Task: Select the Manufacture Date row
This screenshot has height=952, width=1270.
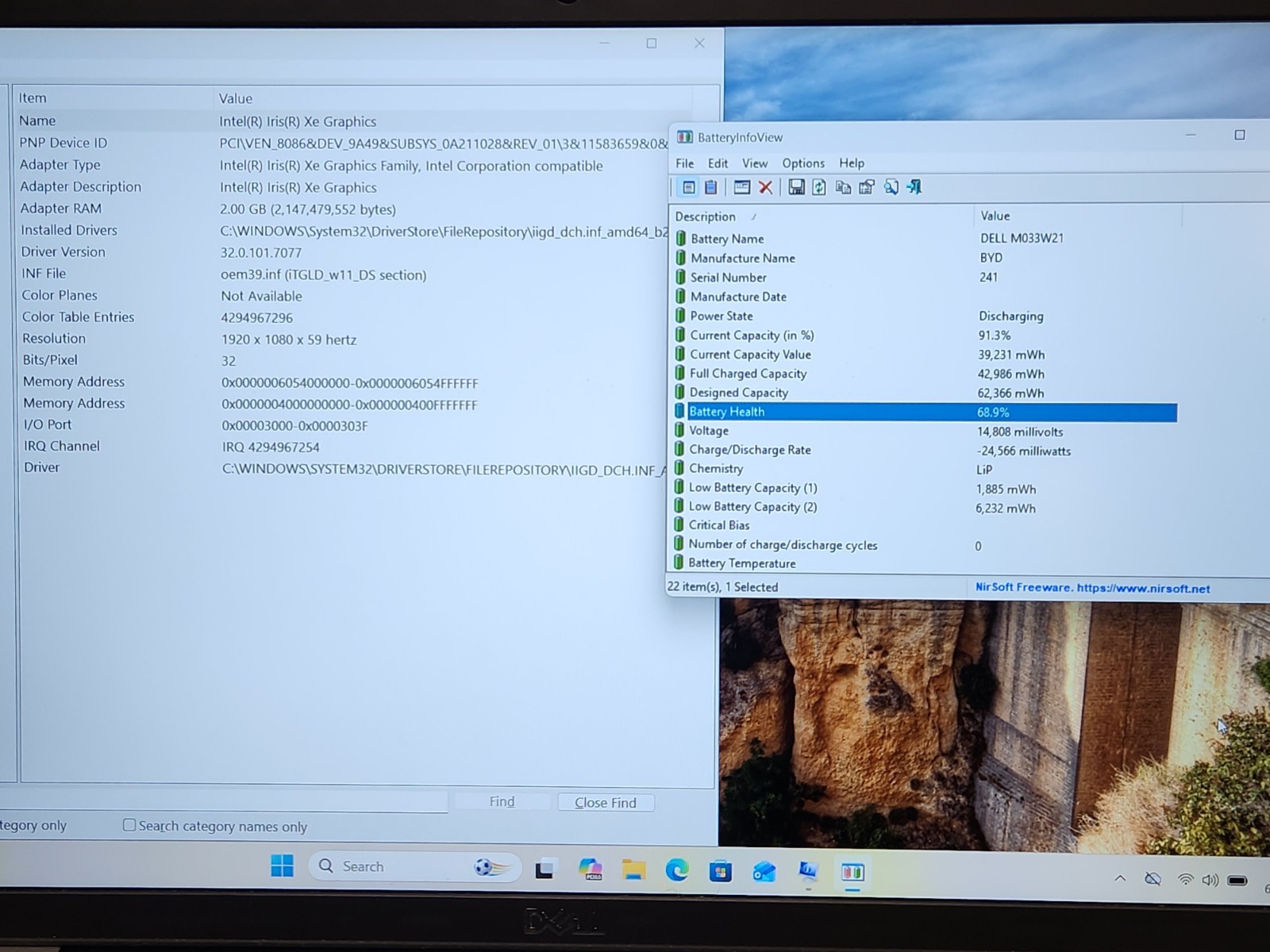Action: click(x=925, y=297)
